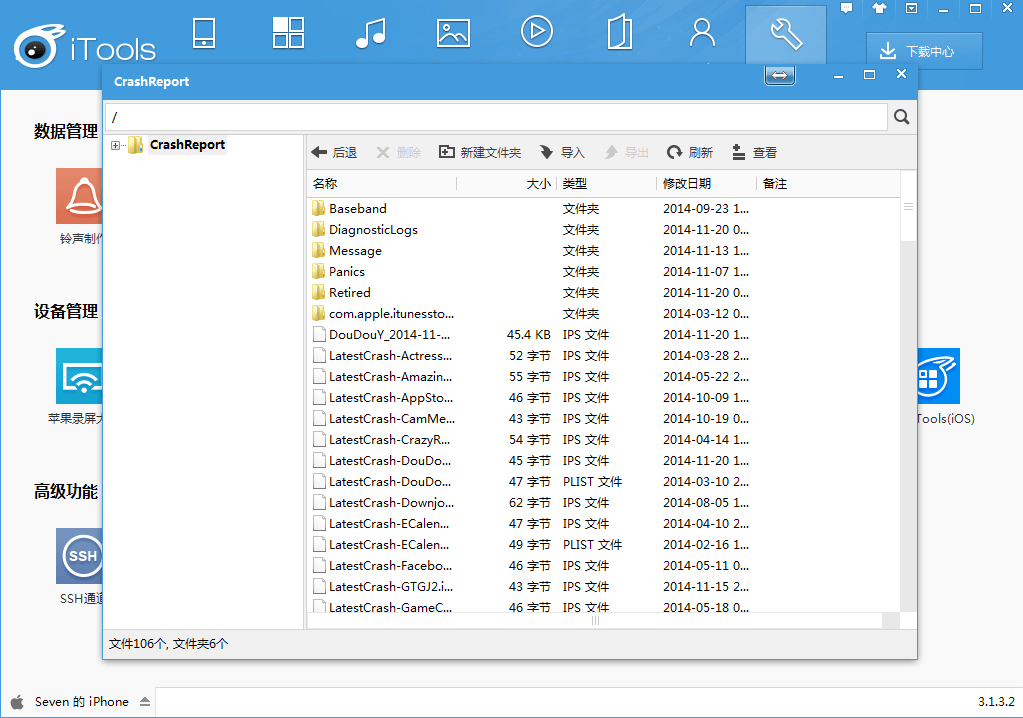This screenshot has height=718, width=1023.
Task: Sort files by 修改日期 column header
Action: tap(687, 184)
